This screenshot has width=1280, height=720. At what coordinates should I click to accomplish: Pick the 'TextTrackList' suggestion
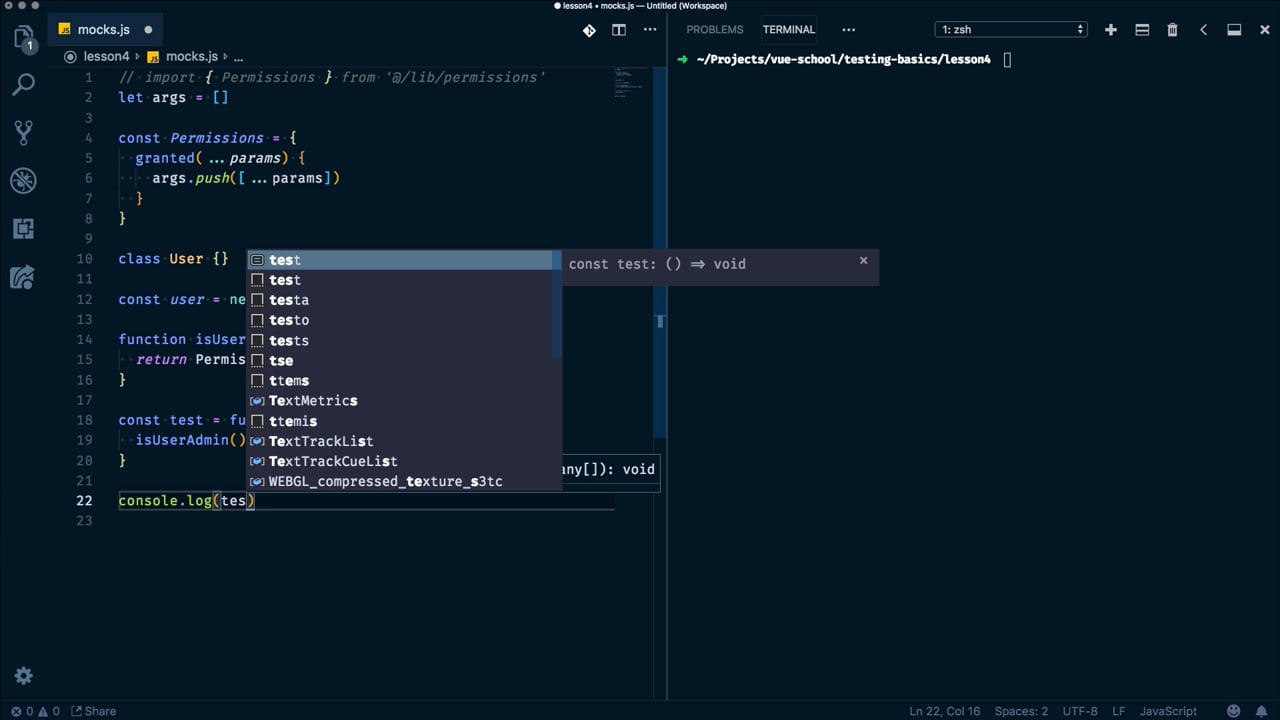(400, 441)
